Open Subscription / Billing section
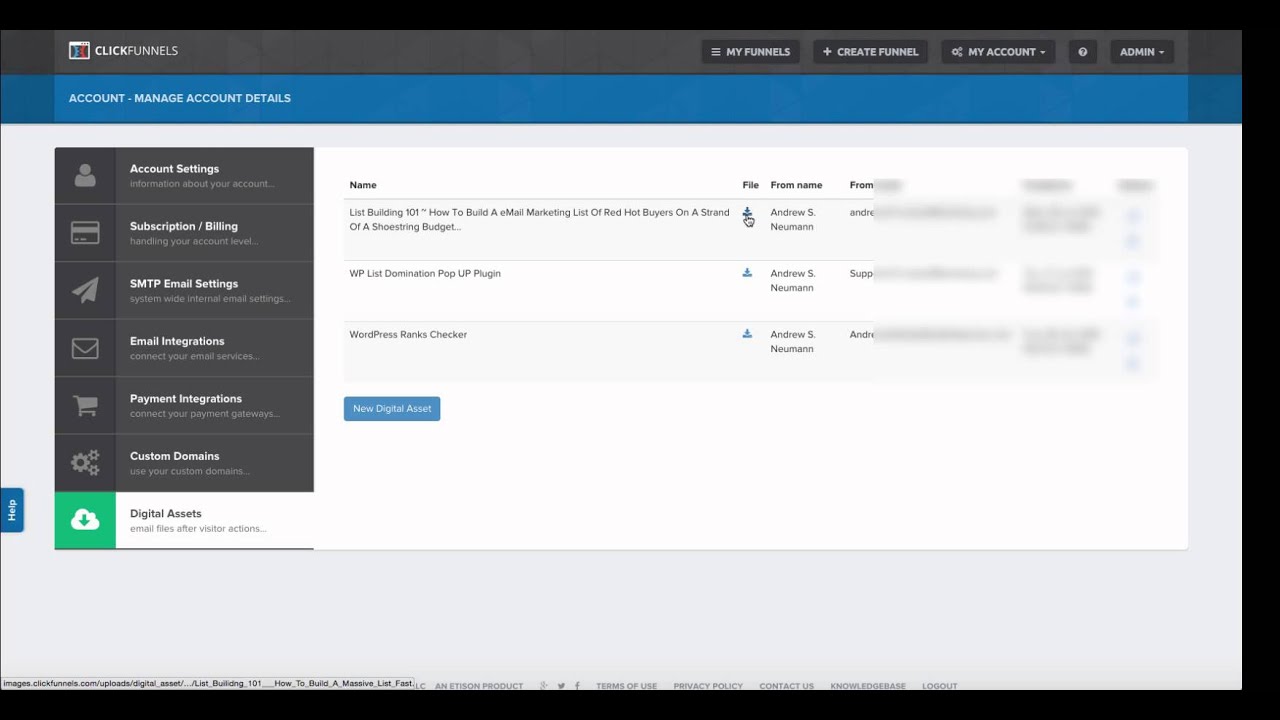This screenshot has height=720, width=1280. click(184, 233)
